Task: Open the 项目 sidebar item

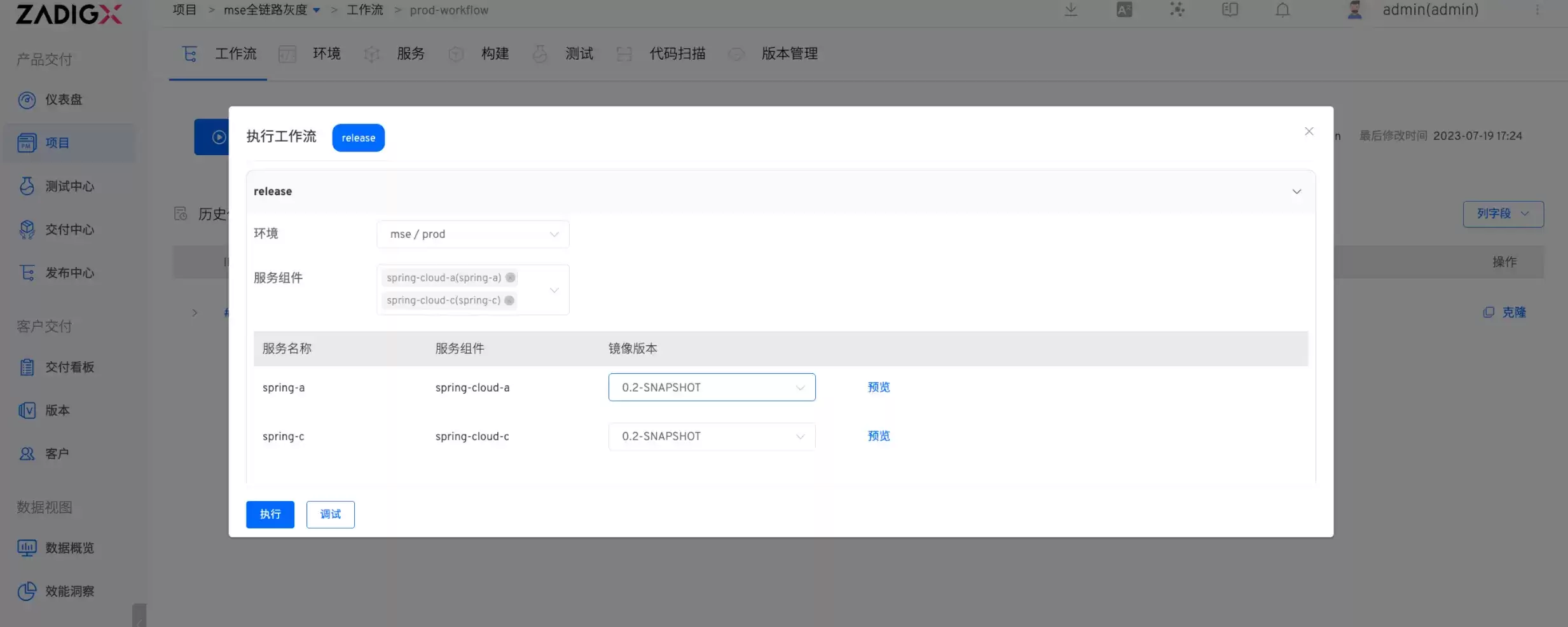Action: coord(69,143)
